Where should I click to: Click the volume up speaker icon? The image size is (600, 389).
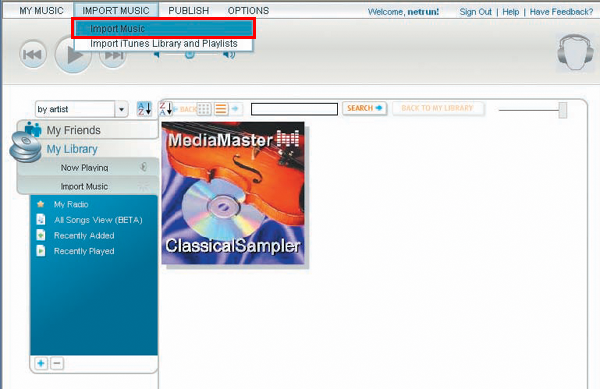tap(229, 55)
